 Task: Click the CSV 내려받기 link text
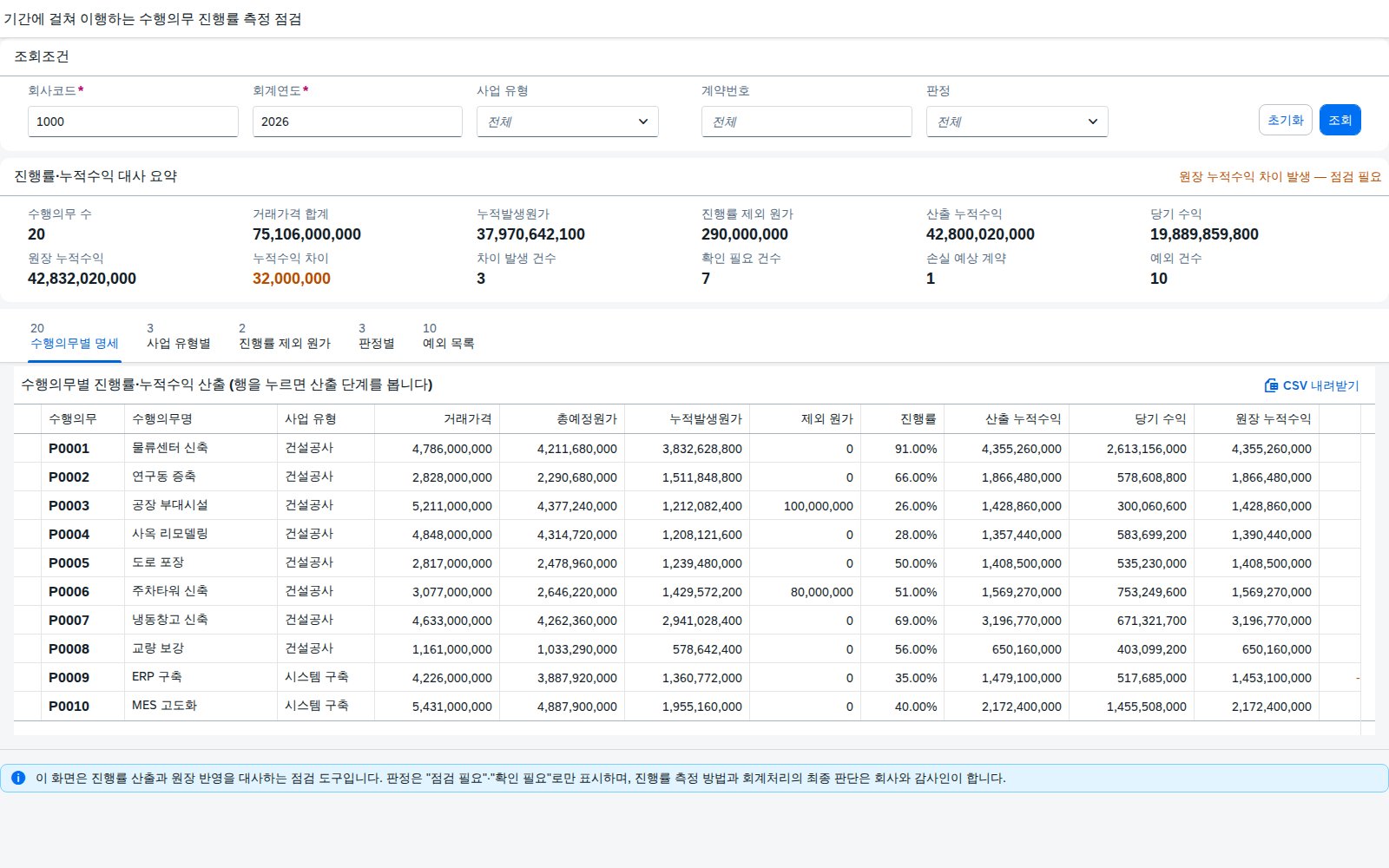coord(1321,385)
